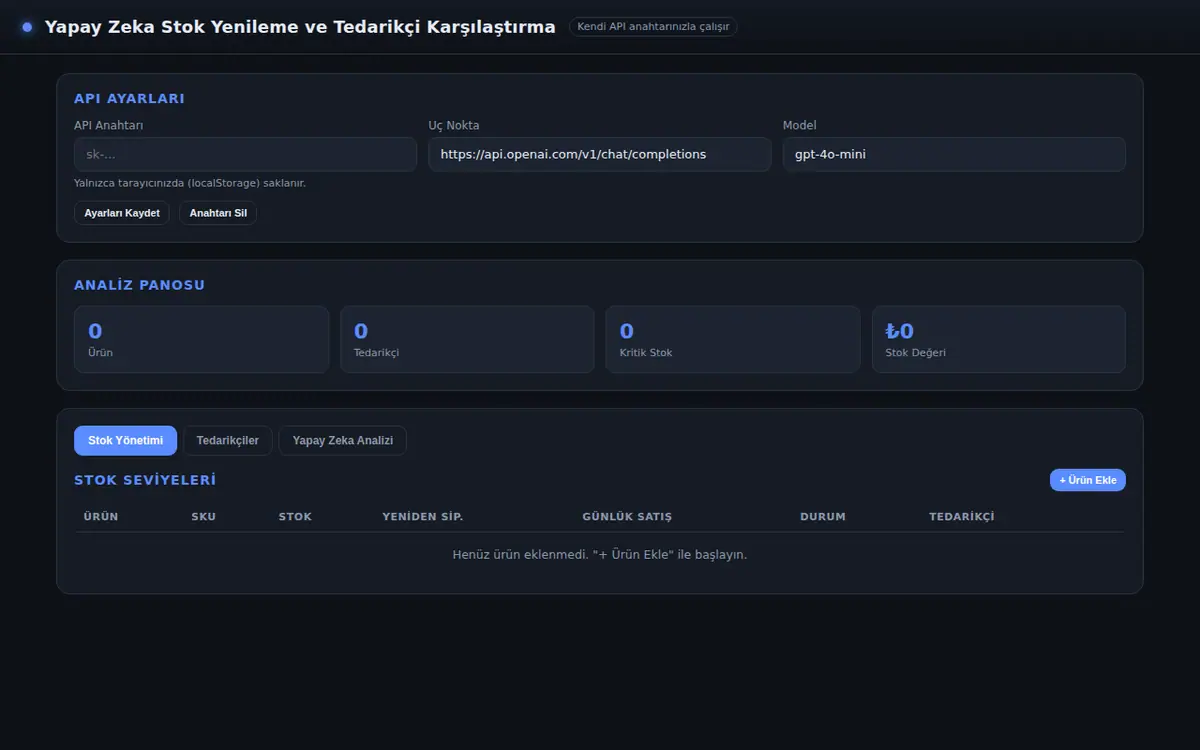Image resolution: width=1200 pixels, height=750 pixels.
Task: Save settings with Ayarları Kaydet button
Action: (122, 213)
